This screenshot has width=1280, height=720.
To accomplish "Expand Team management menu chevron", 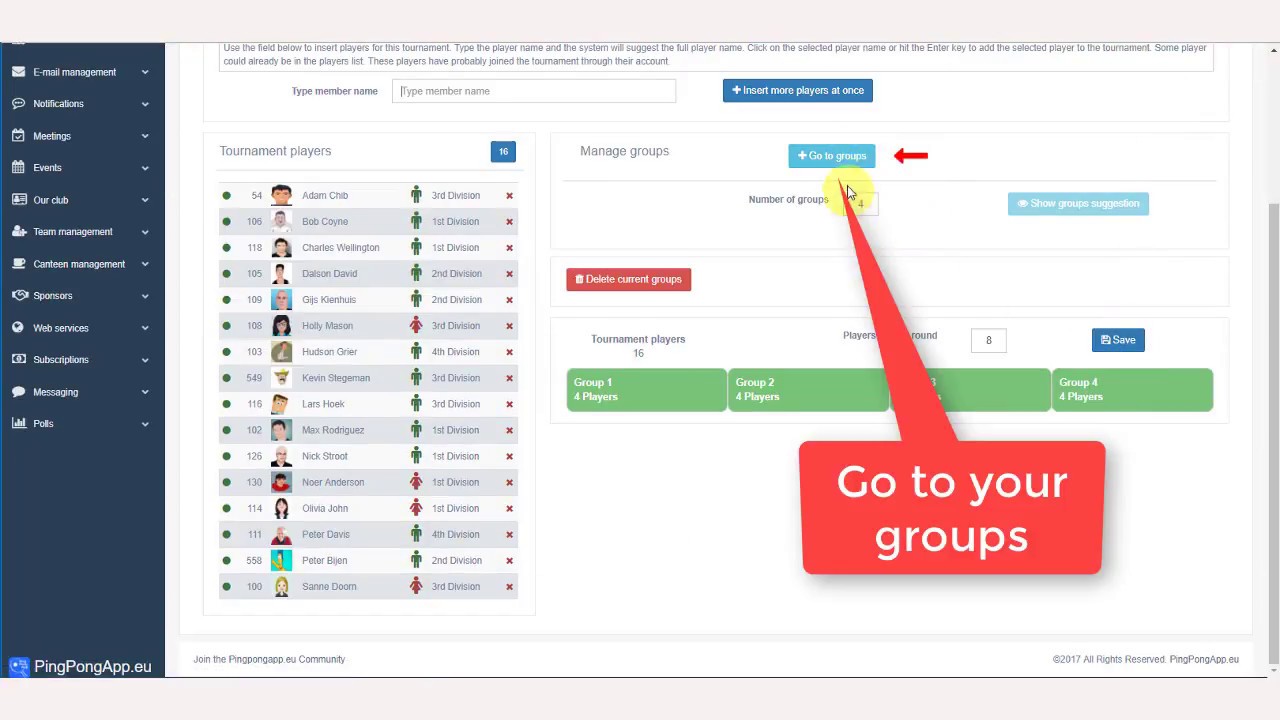I will click(145, 232).
